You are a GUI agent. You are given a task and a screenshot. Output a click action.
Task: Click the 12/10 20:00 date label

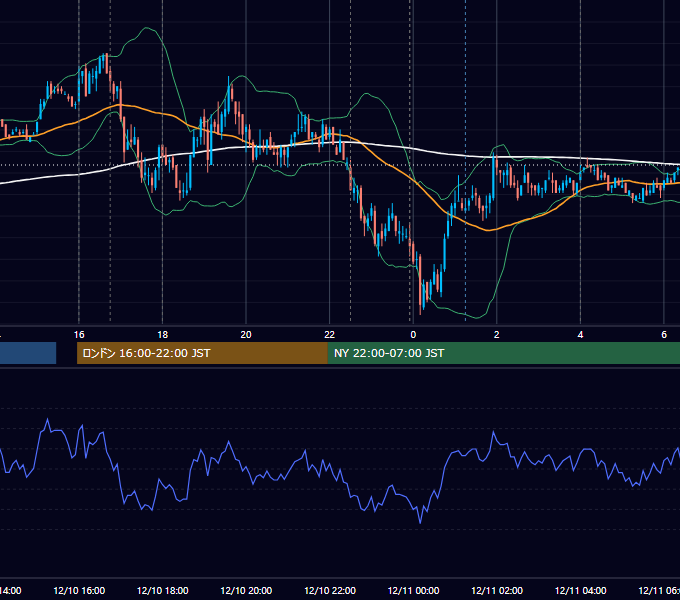coord(246,591)
